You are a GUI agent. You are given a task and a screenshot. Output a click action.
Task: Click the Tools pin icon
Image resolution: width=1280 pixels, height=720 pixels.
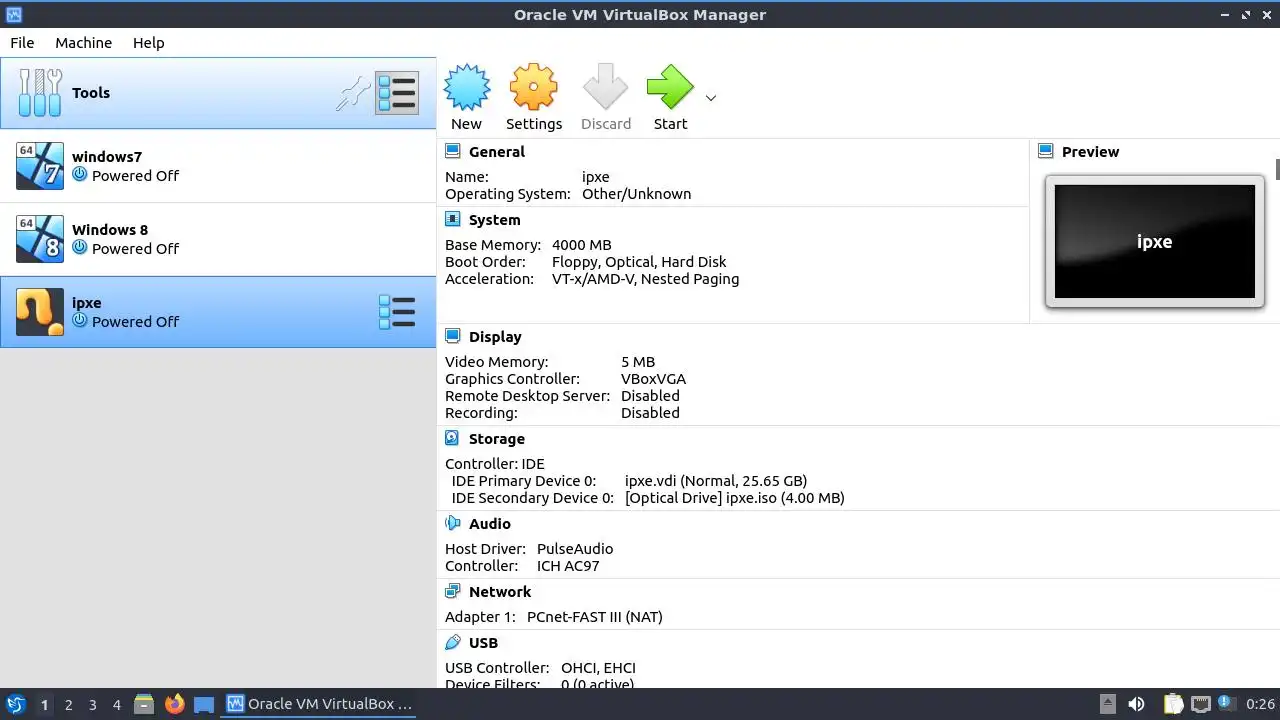[x=352, y=93]
